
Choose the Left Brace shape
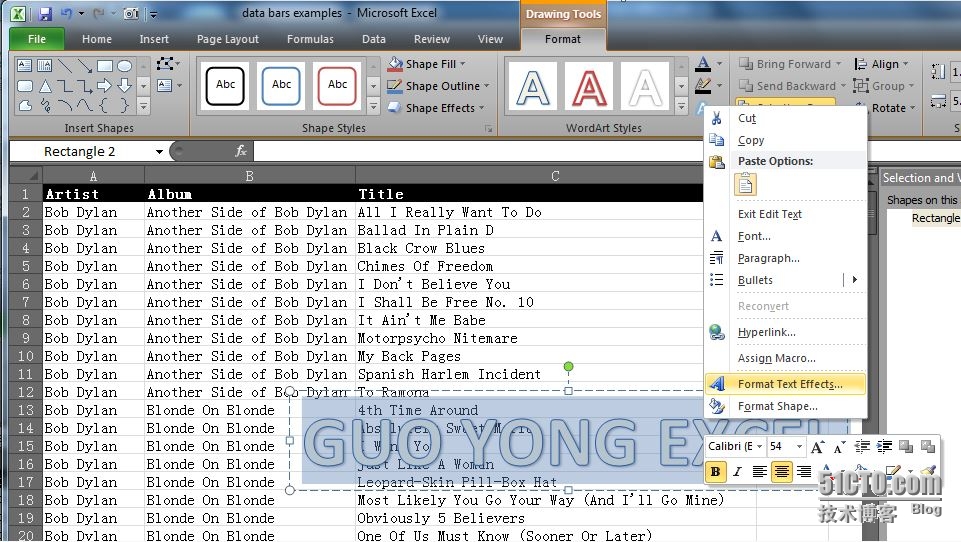[105, 105]
